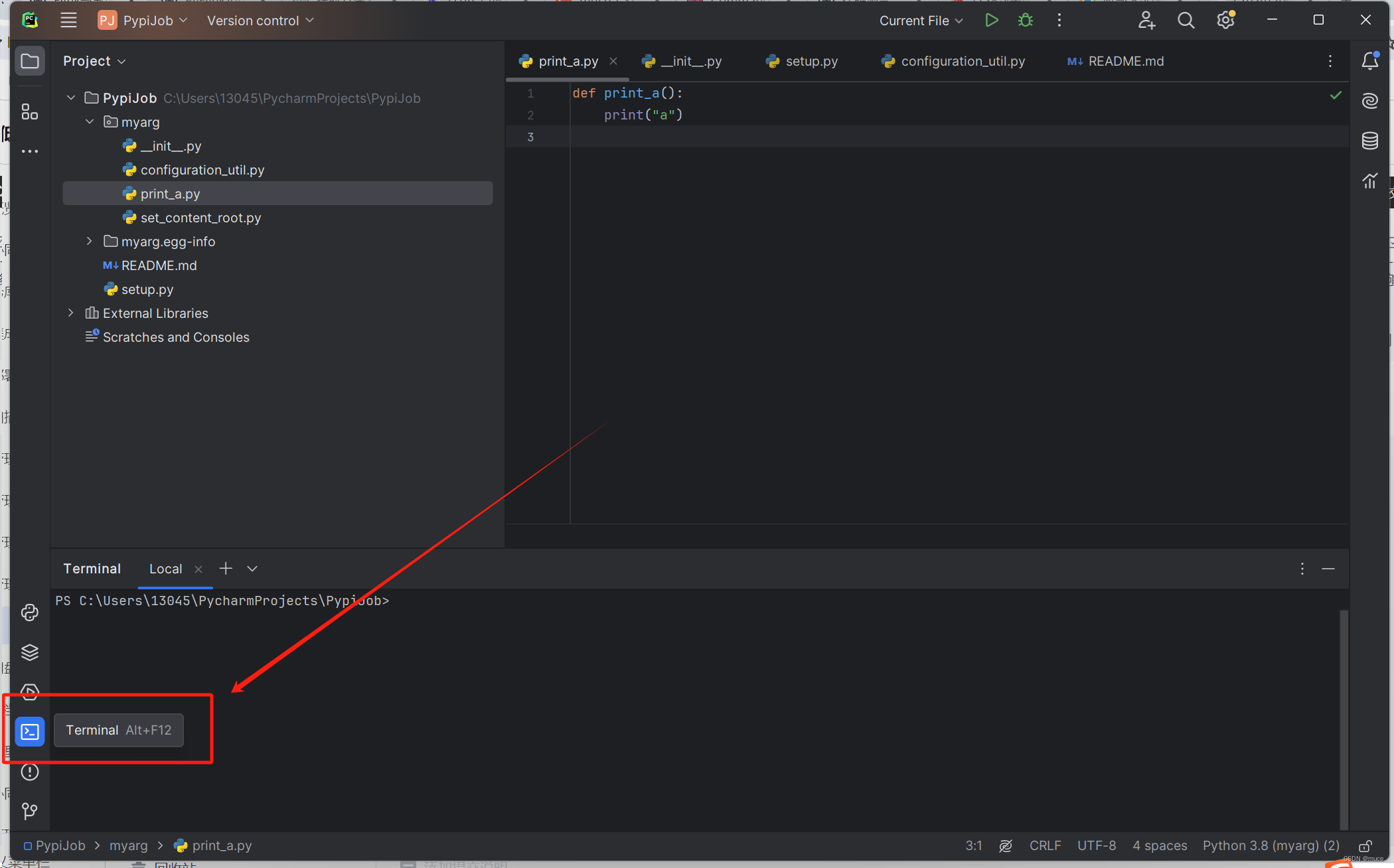Open the Notifications bell icon
The image size is (1394, 868).
click(x=1369, y=61)
